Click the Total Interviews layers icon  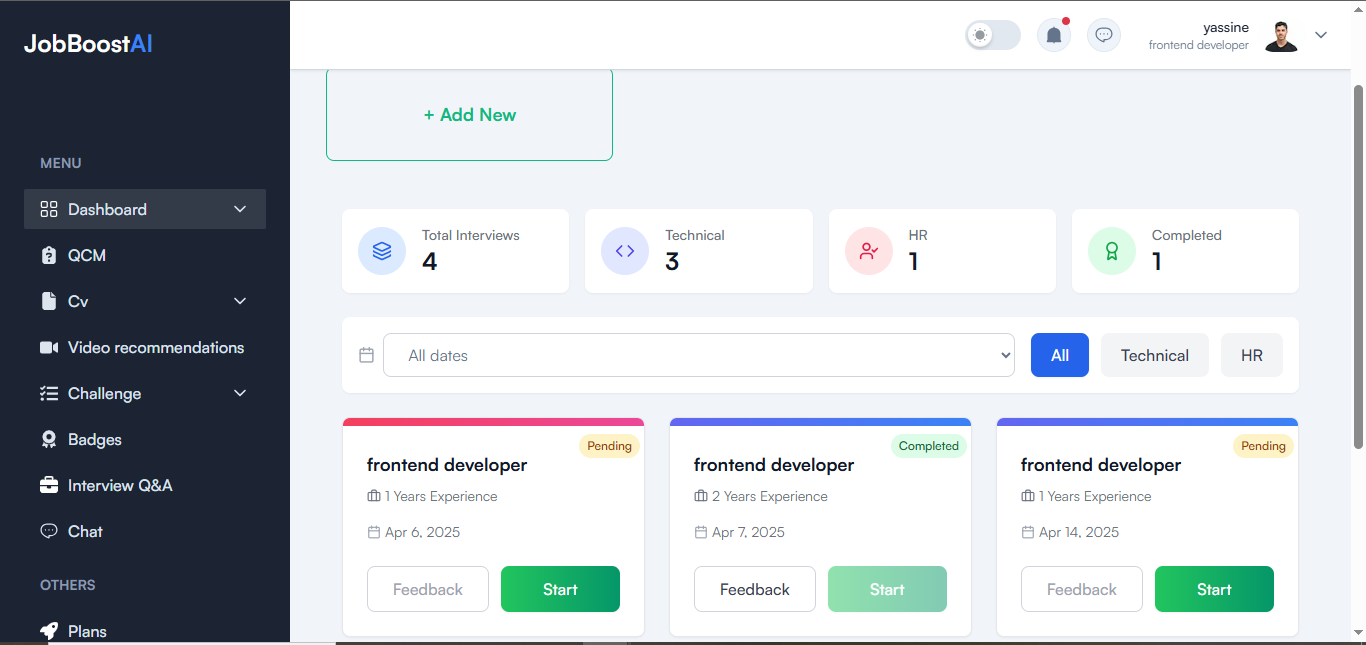point(382,251)
